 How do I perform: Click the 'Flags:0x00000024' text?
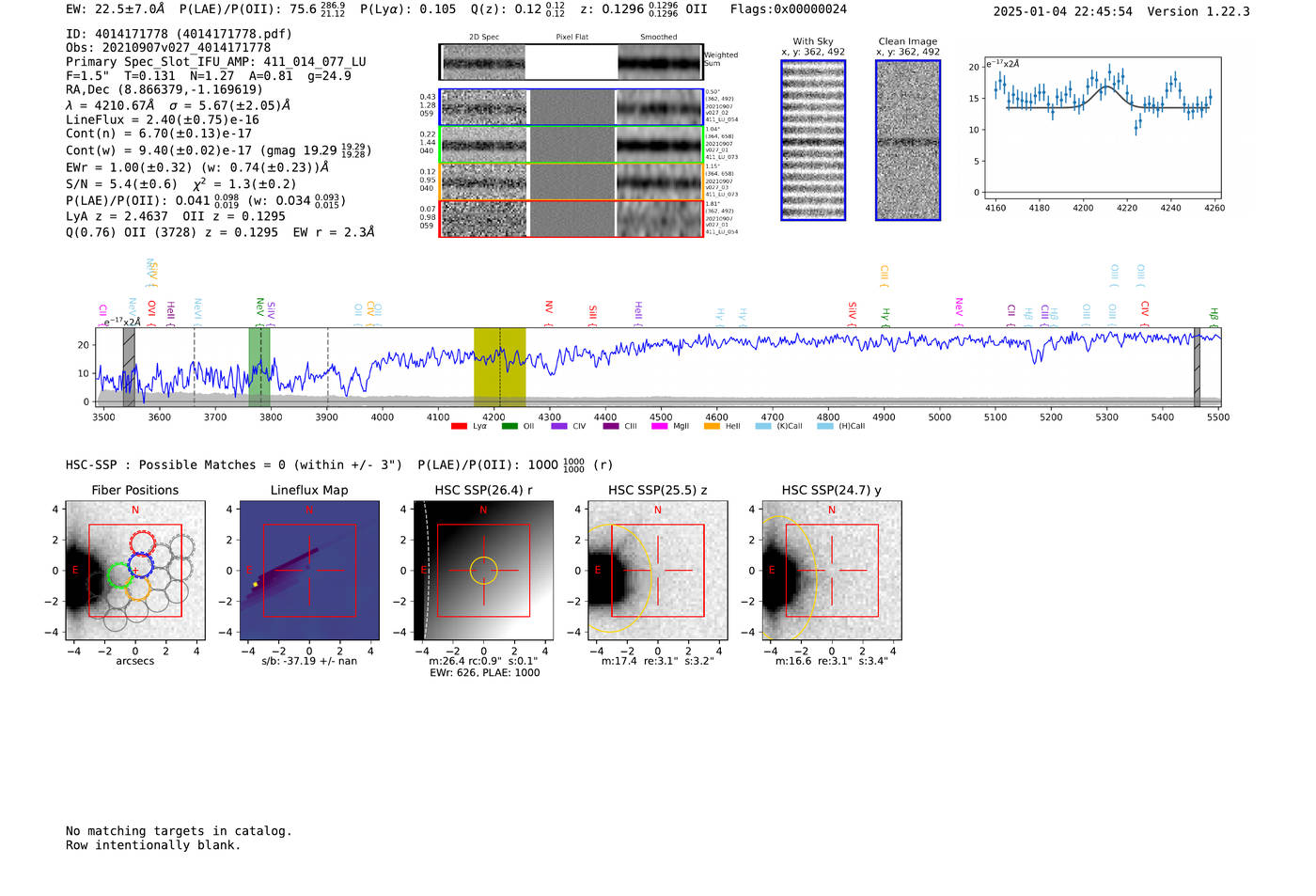(789, 9)
